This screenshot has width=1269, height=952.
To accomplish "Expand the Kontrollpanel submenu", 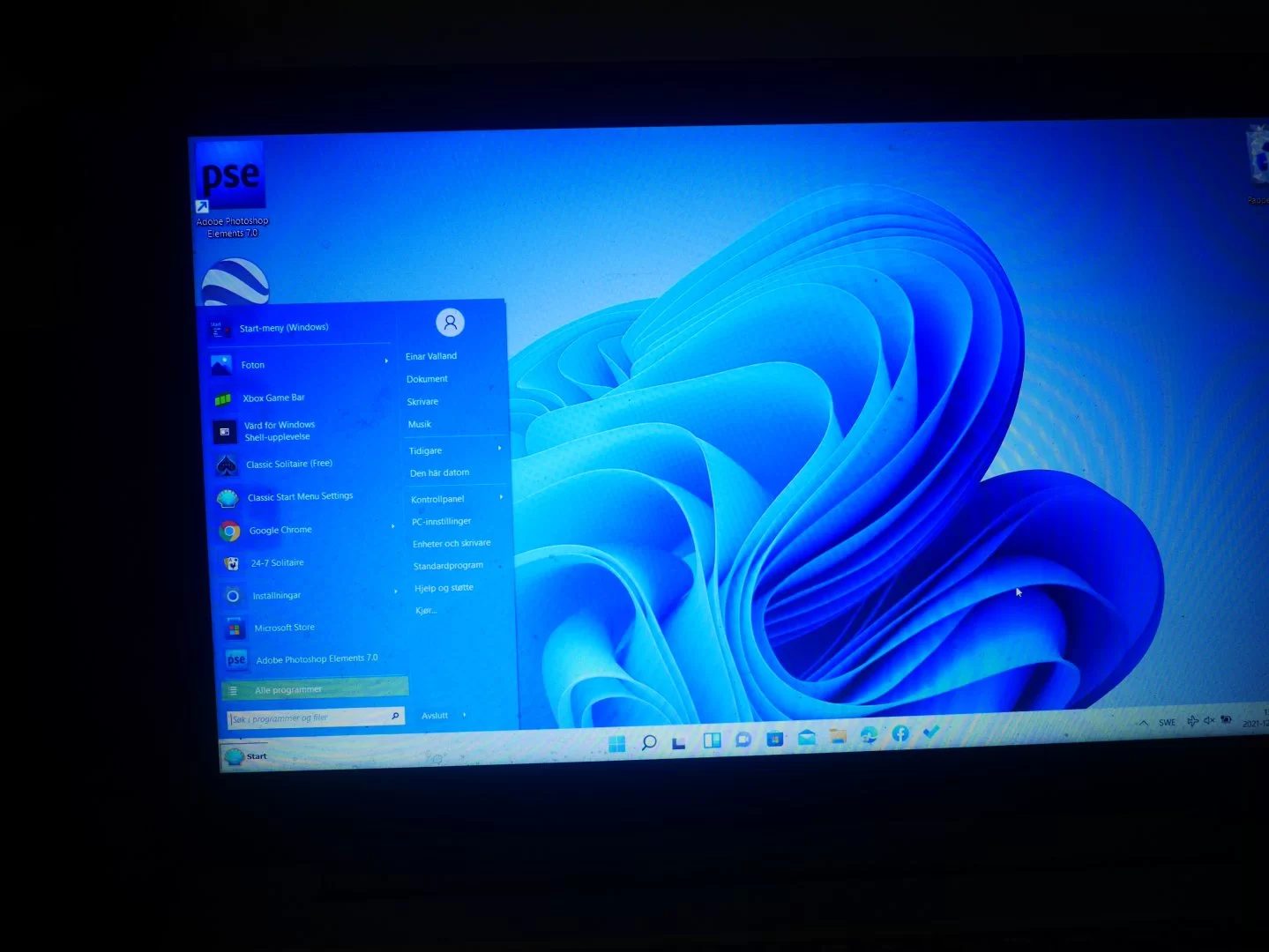I will point(501,497).
